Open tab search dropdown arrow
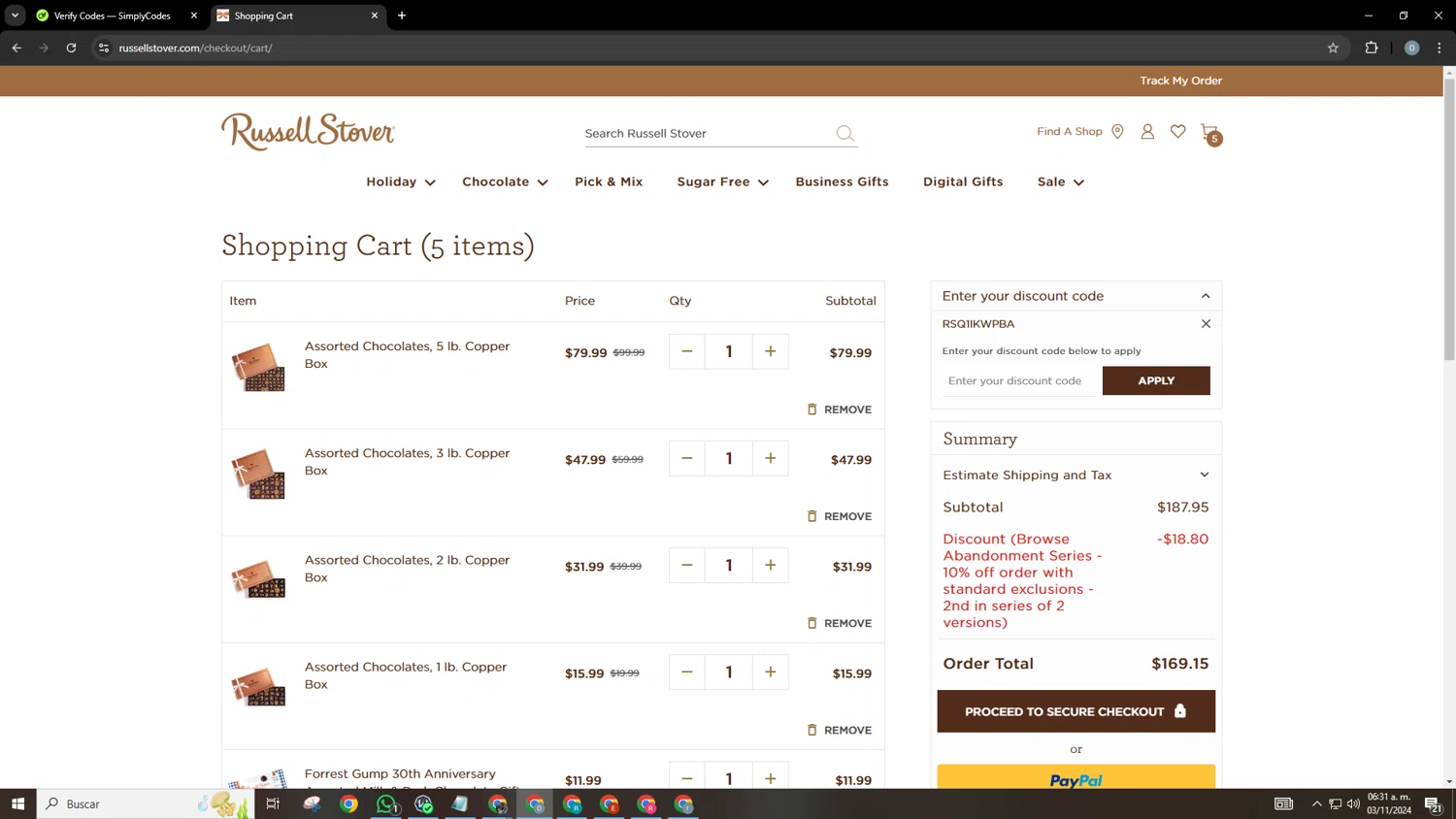The image size is (1456, 819). (15, 16)
